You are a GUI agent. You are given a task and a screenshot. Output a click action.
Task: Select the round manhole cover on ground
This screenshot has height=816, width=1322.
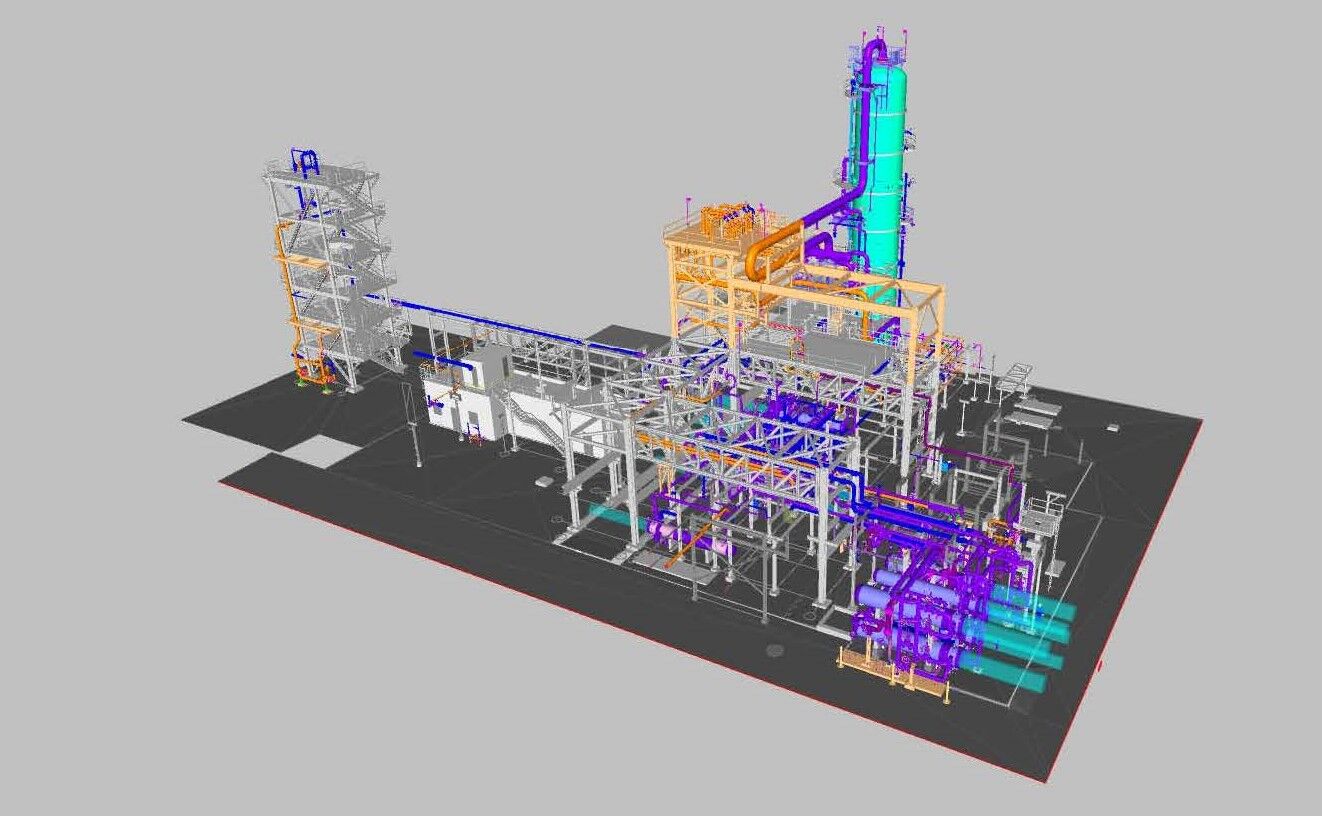775,650
